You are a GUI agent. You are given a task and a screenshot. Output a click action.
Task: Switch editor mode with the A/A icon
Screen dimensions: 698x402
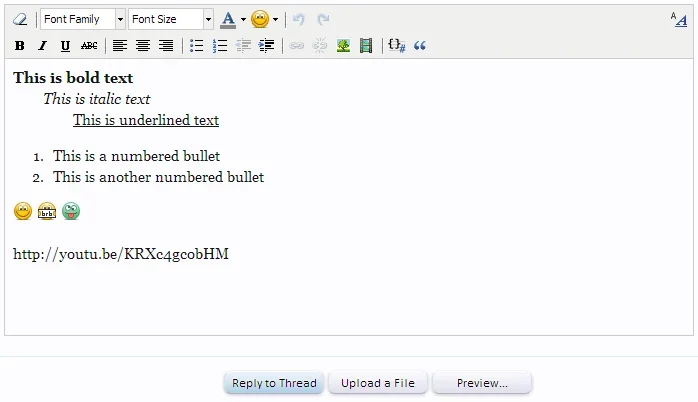coord(678,19)
